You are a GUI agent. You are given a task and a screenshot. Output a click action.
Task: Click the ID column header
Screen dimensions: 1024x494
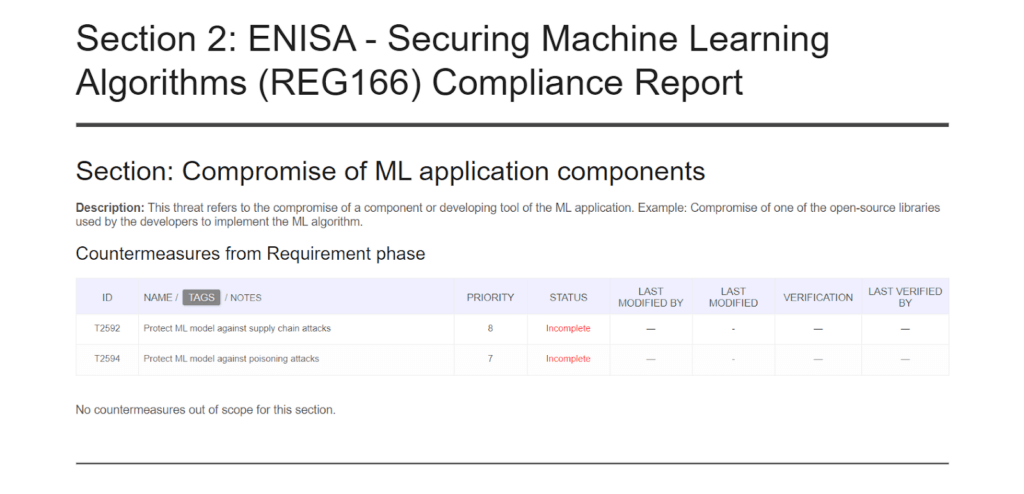point(107,297)
